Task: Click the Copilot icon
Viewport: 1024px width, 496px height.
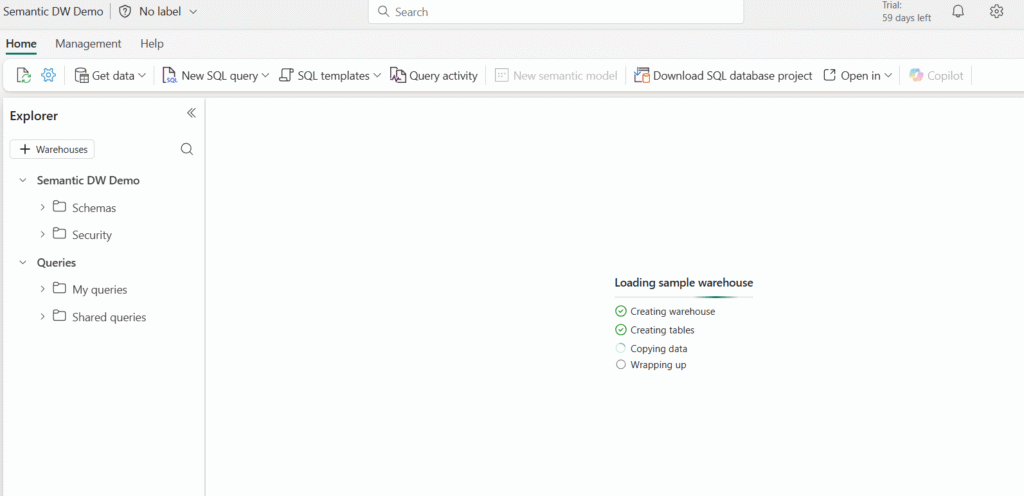Action: click(x=916, y=76)
